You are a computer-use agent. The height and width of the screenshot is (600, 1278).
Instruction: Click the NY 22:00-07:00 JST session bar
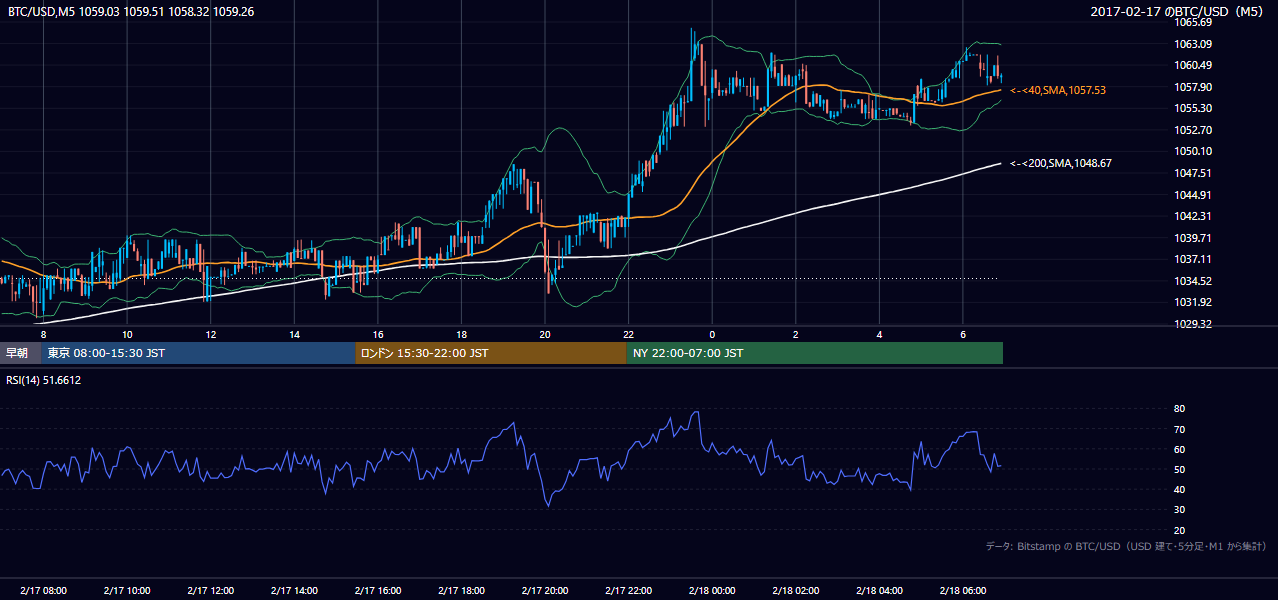coord(815,353)
